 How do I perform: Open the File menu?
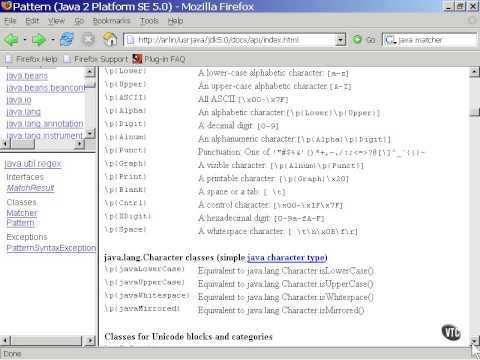tap(10, 21)
